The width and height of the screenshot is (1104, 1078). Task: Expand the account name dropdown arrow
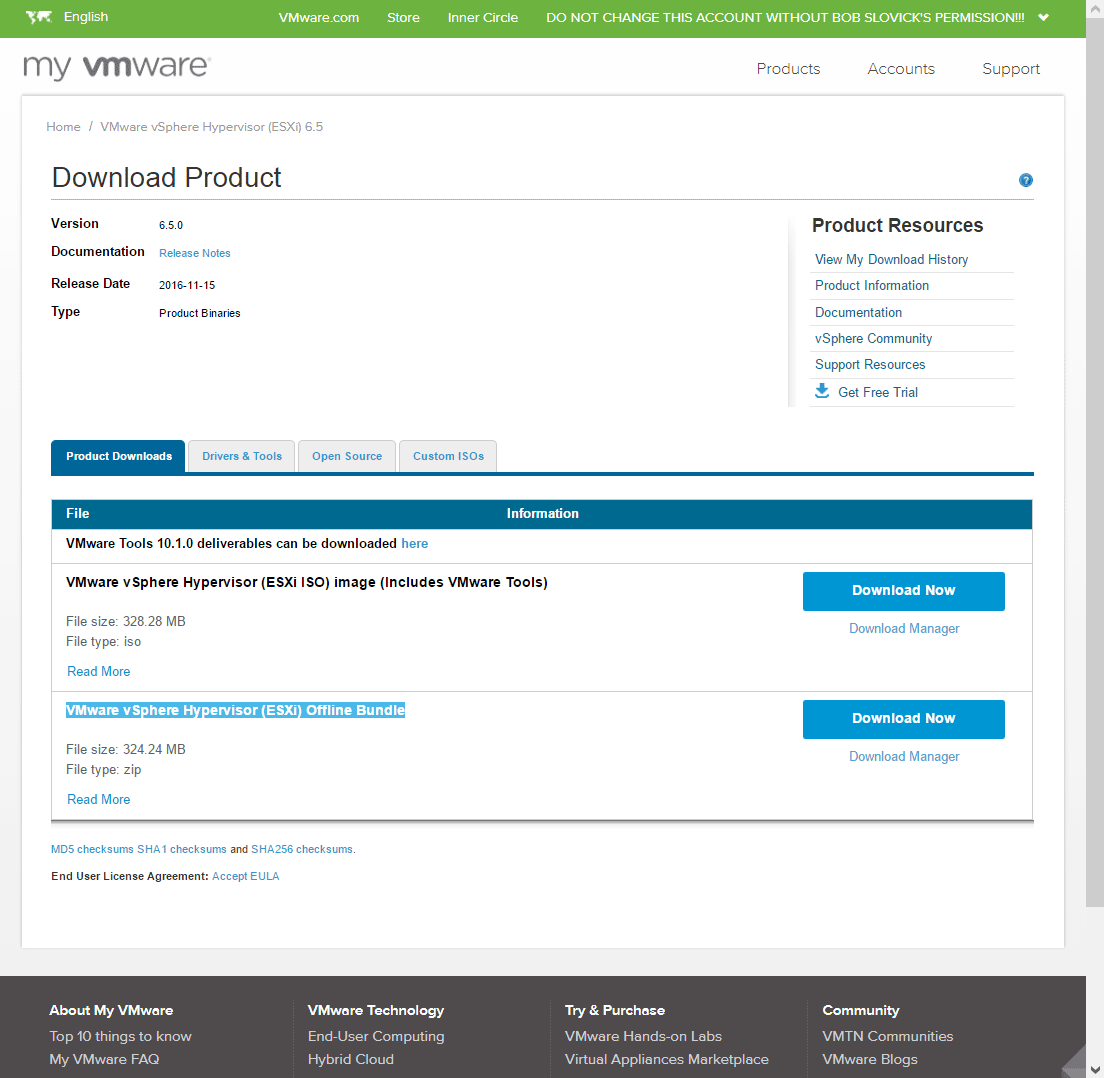coord(1043,18)
